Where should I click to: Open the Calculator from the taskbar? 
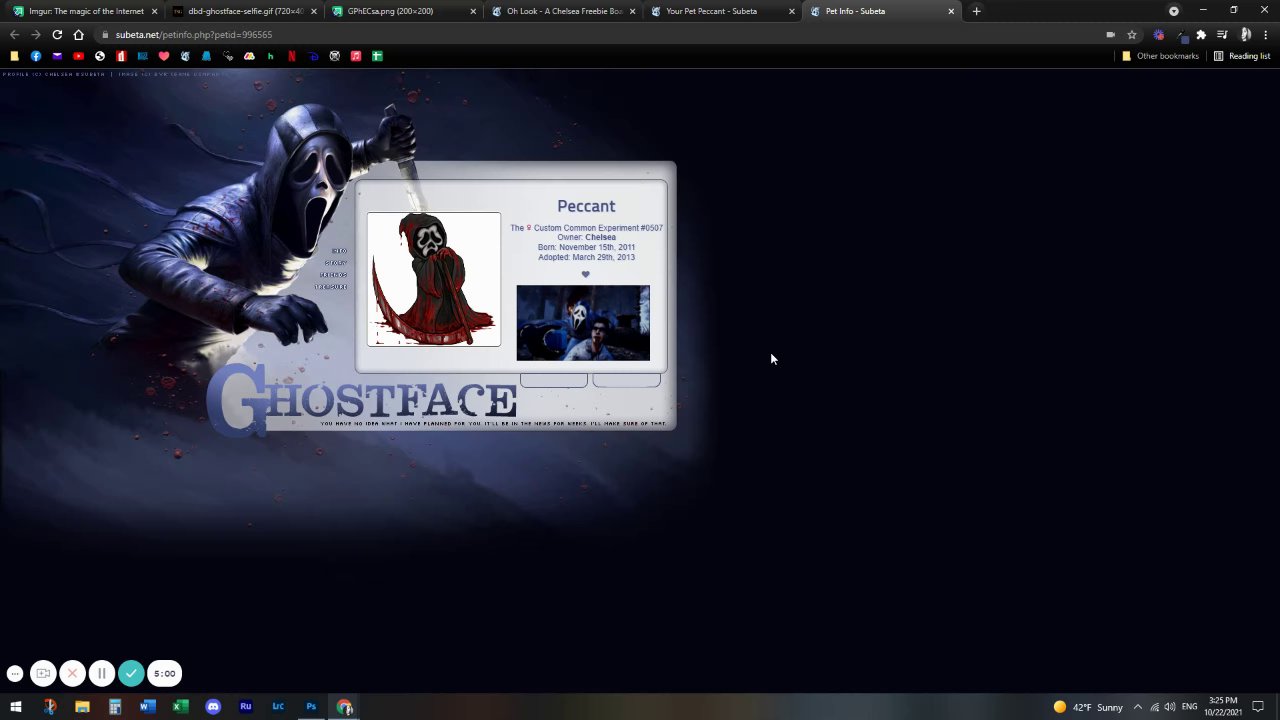115,707
